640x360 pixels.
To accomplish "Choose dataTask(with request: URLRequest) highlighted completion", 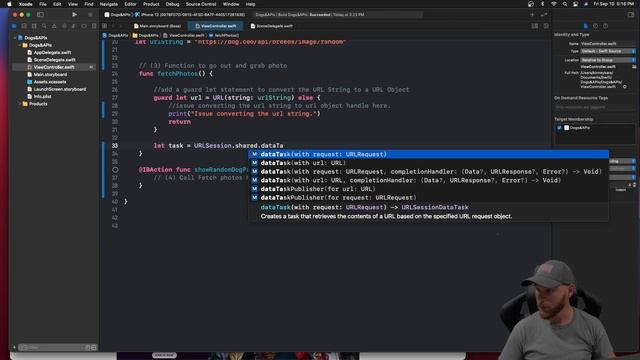I will (x=429, y=154).
